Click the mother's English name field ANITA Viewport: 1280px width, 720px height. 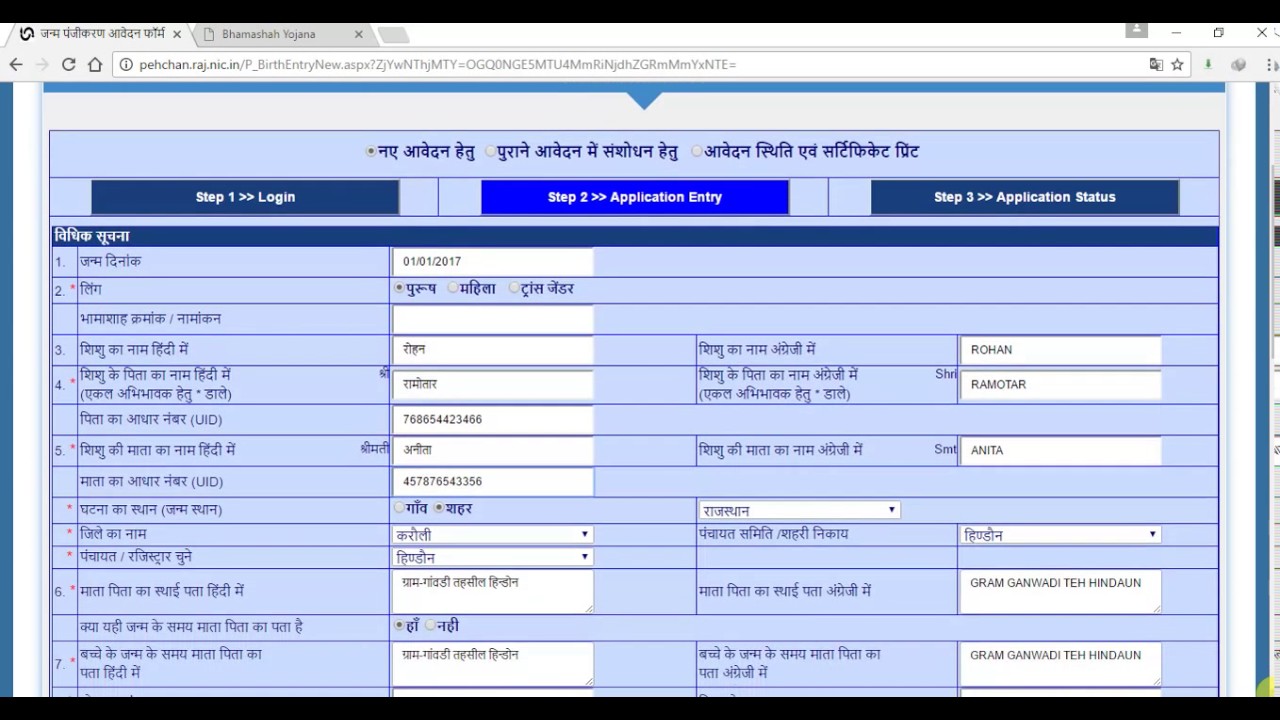coord(1060,451)
